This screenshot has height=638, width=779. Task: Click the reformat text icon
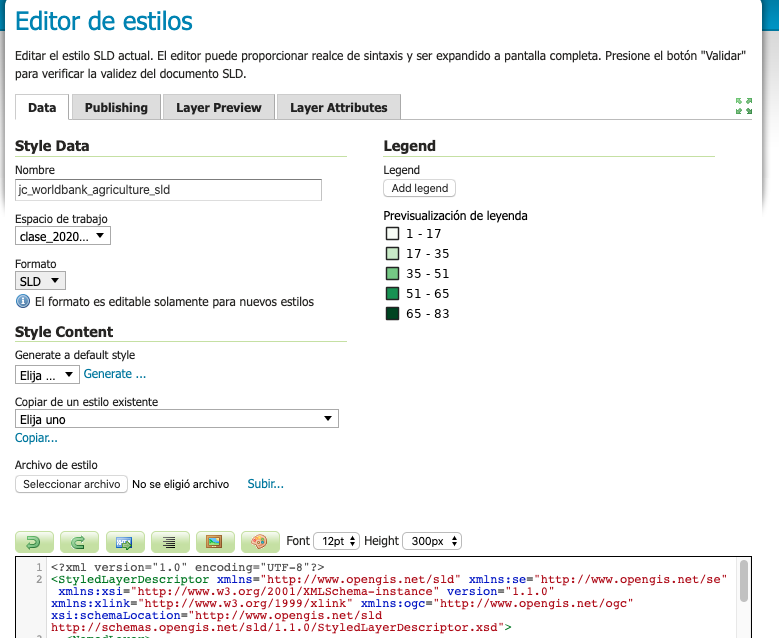point(169,542)
